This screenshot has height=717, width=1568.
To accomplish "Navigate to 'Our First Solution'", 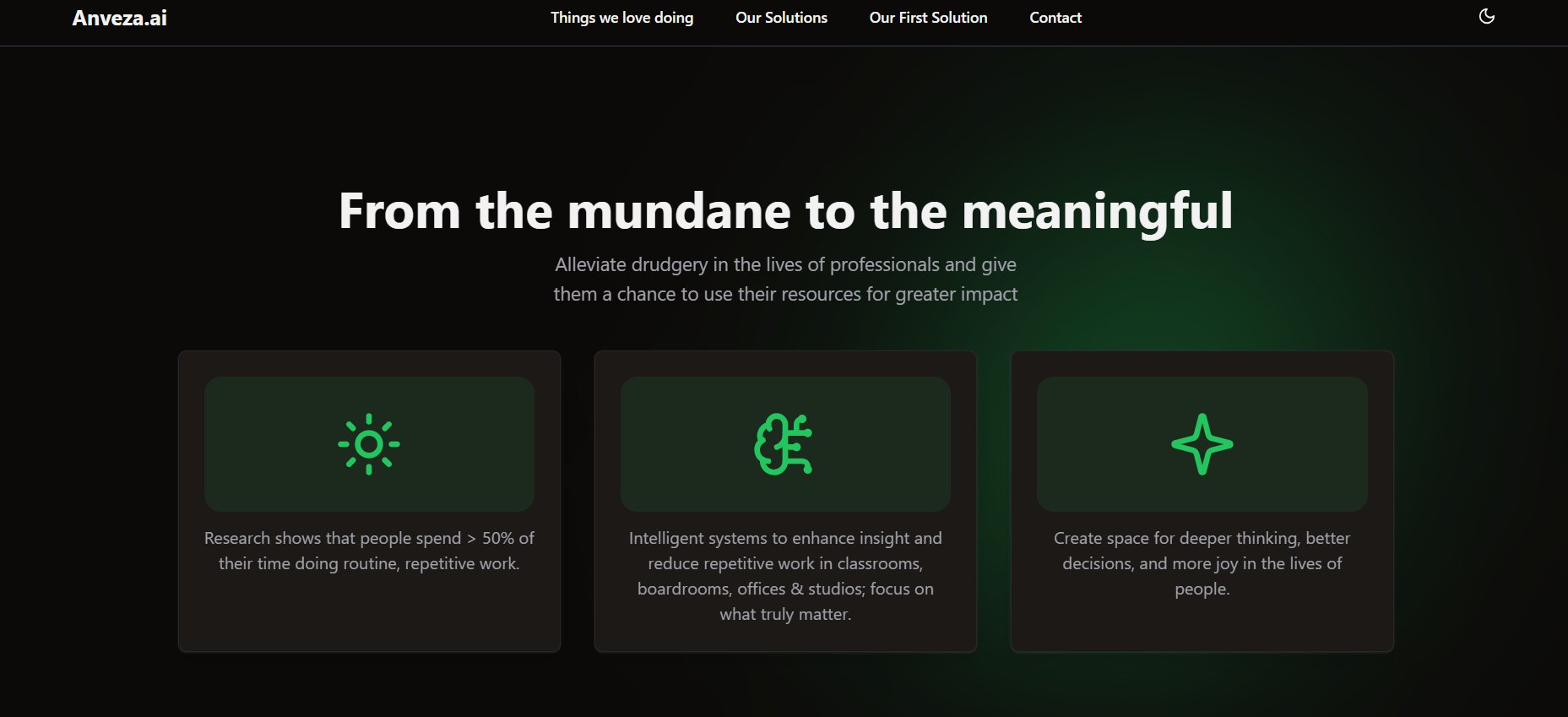I will coord(928,18).
